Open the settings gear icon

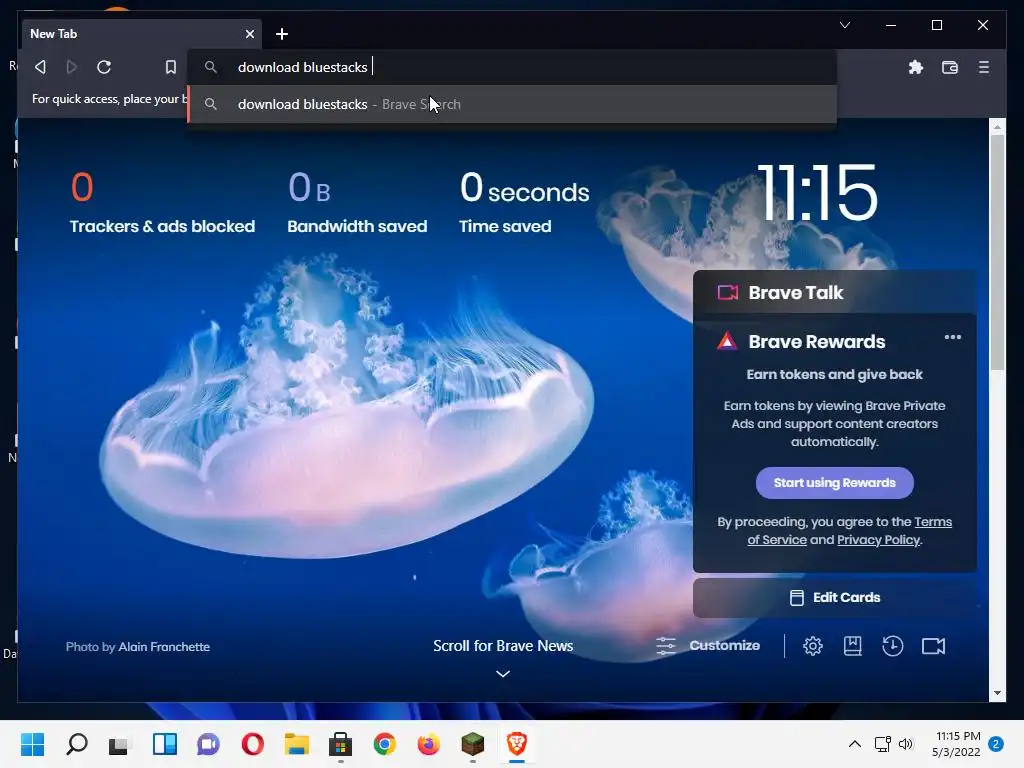(x=812, y=646)
